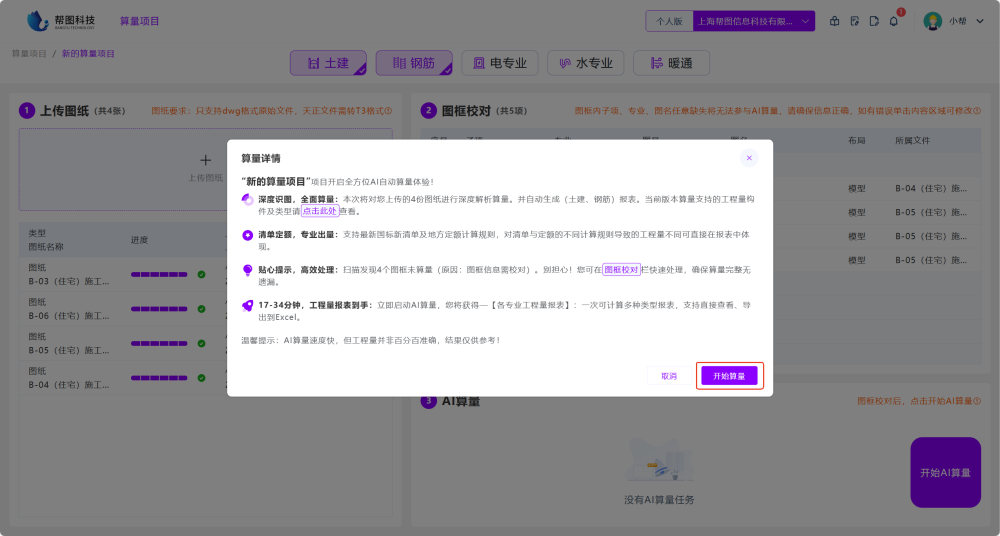Image resolution: width=1000 pixels, height=536 pixels.
Task: Close the 算量详情 dialog with X
Action: [x=749, y=158]
